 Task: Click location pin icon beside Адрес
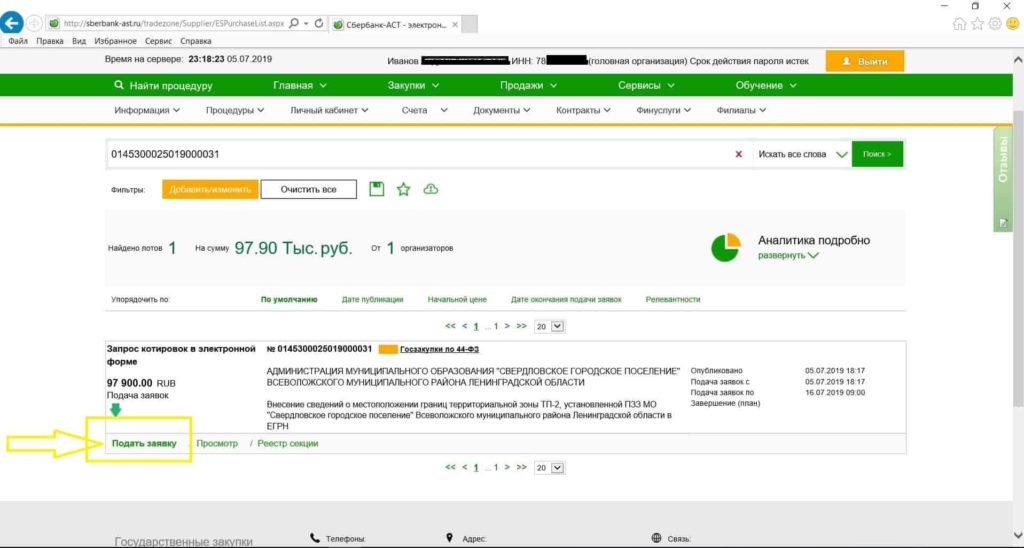coord(449,538)
